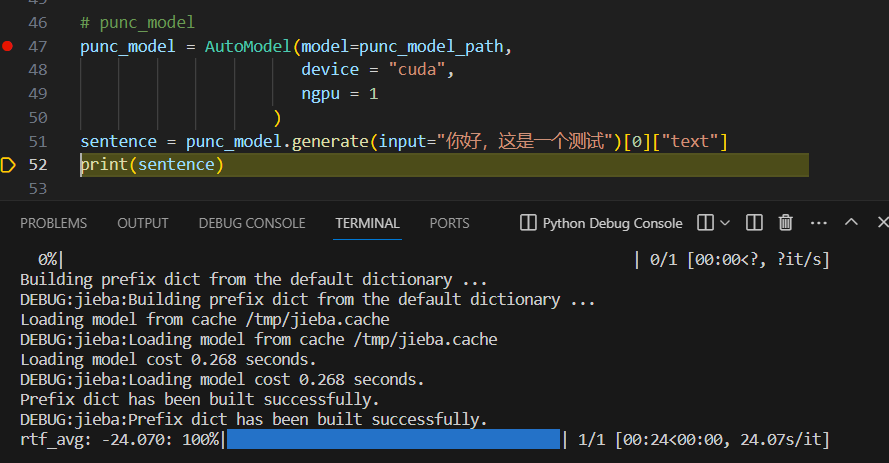Click the "0/1 [00:00<?, ?it/s]" text
This screenshot has height=463, width=889.
[x=740, y=260]
